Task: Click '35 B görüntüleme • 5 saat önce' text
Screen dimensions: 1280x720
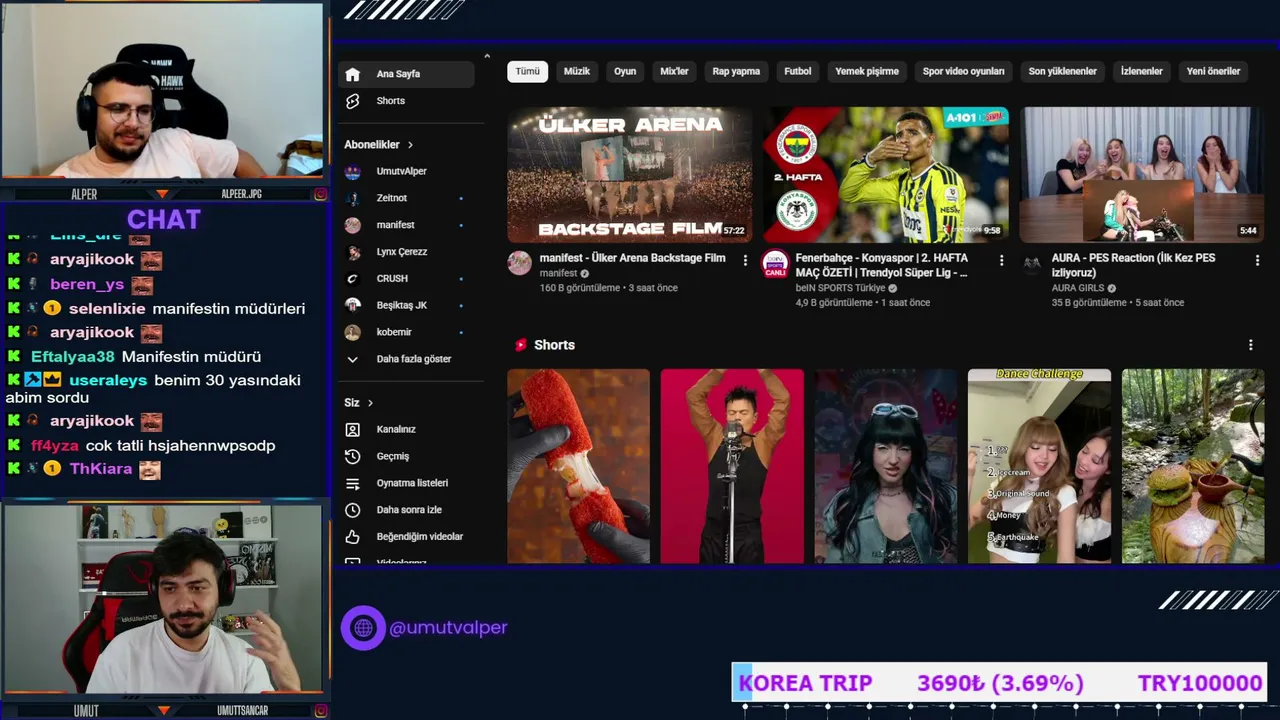Action: pyautogui.click(x=1118, y=303)
